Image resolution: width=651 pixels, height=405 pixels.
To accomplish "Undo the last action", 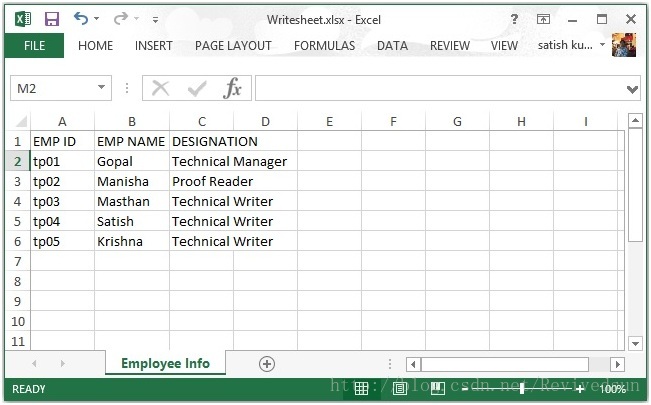I will point(81,18).
